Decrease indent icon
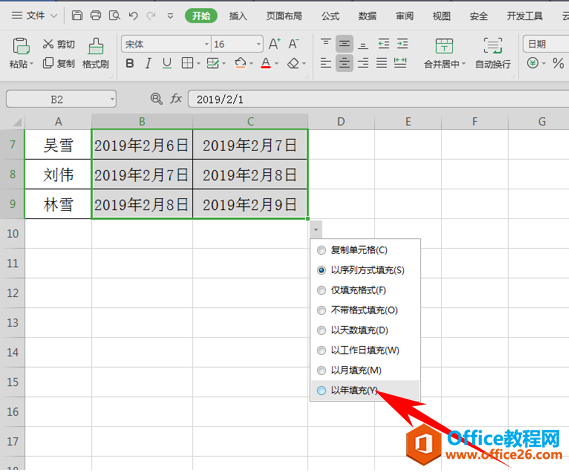Viewport: 569px width, 472px height. click(384, 44)
